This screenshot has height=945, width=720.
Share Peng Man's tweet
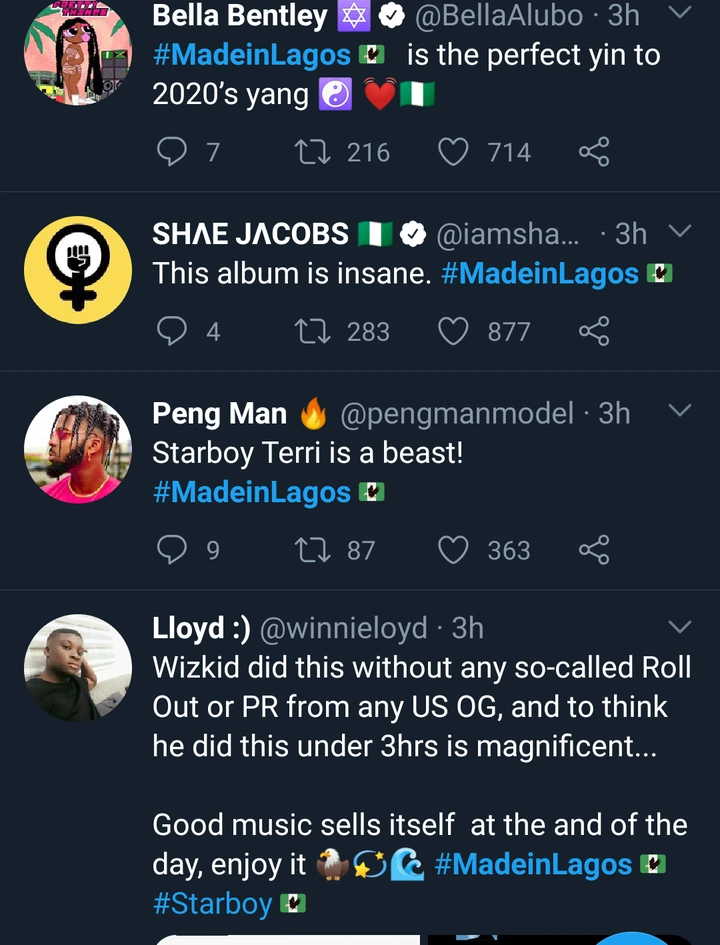(594, 550)
